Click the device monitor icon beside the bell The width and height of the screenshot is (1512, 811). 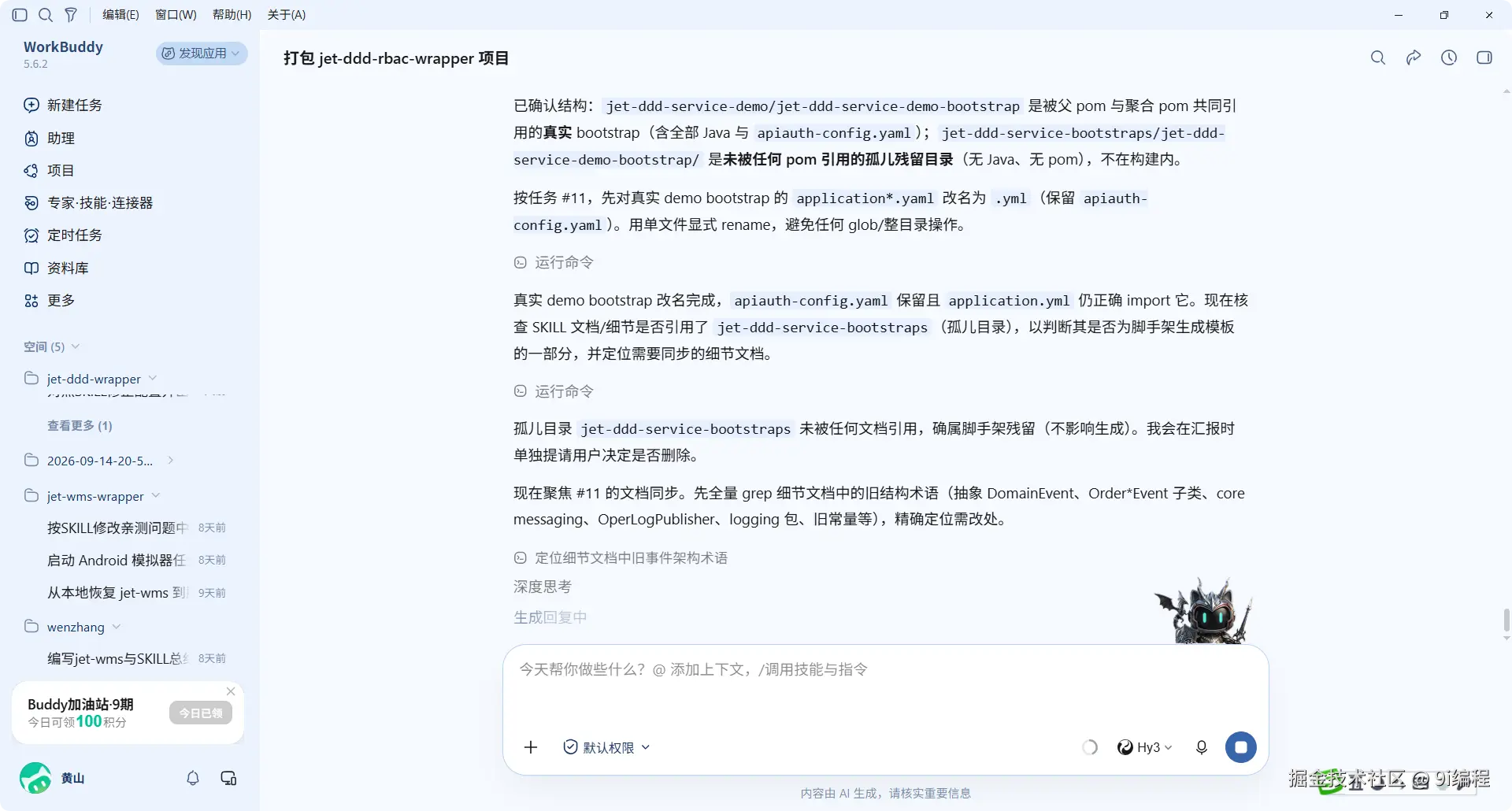click(228, 778)
